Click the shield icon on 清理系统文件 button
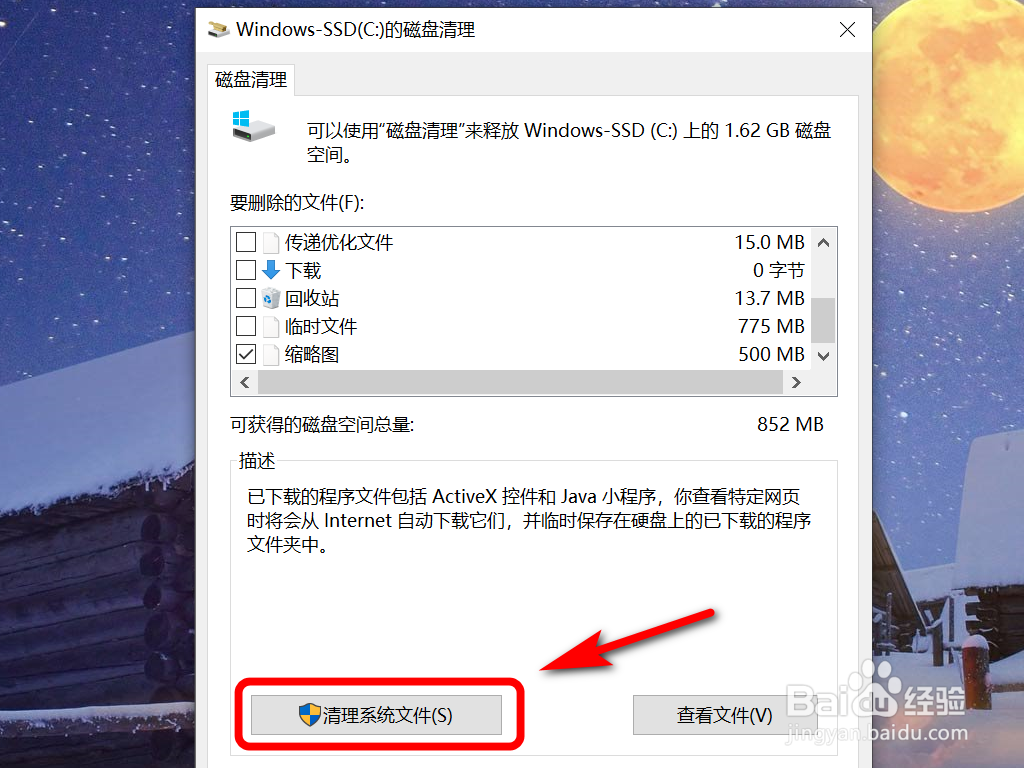 tap(310, 715)
